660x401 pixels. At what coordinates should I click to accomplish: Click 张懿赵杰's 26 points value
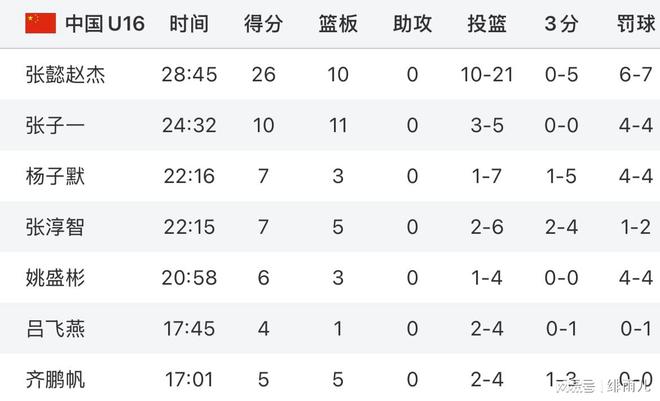point(263,75)
